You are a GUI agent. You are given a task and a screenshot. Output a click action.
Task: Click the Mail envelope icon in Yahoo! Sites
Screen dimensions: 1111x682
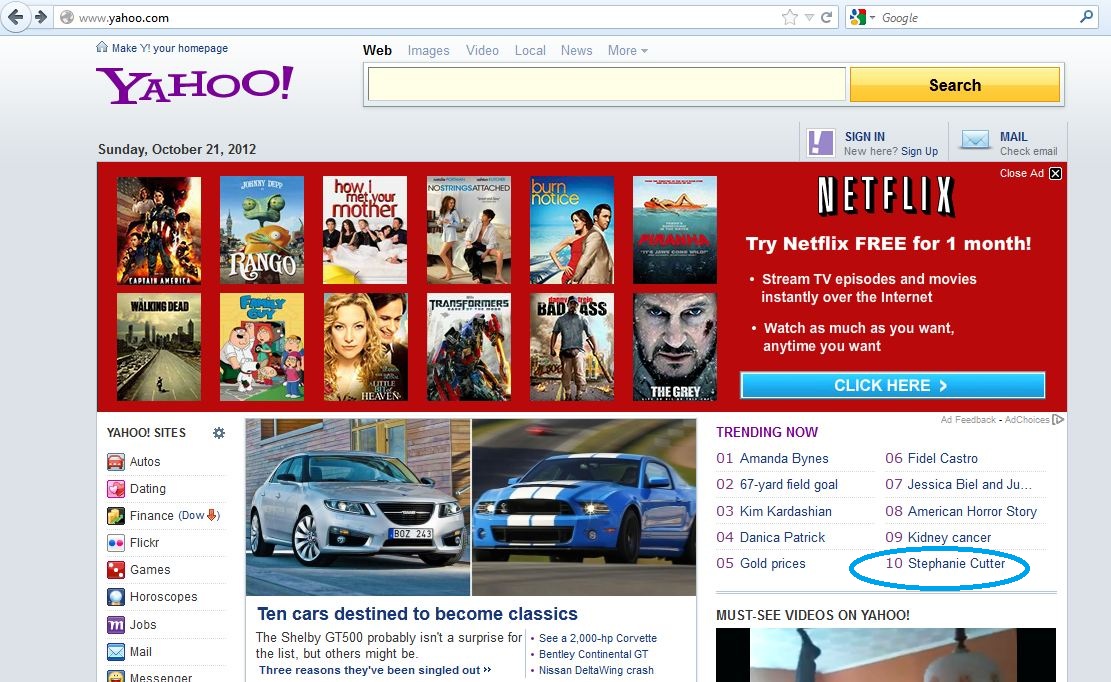(115, 652)
